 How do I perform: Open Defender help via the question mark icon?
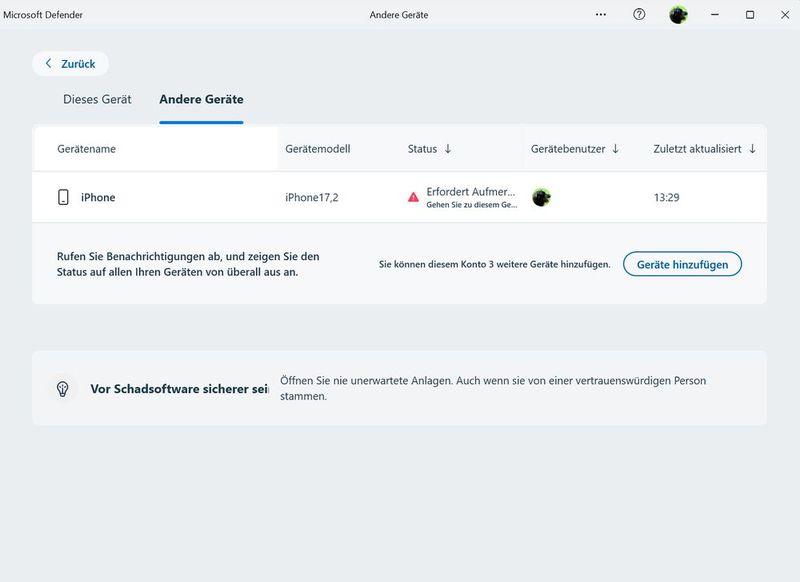pyautogui.click(x=637, y=13)
